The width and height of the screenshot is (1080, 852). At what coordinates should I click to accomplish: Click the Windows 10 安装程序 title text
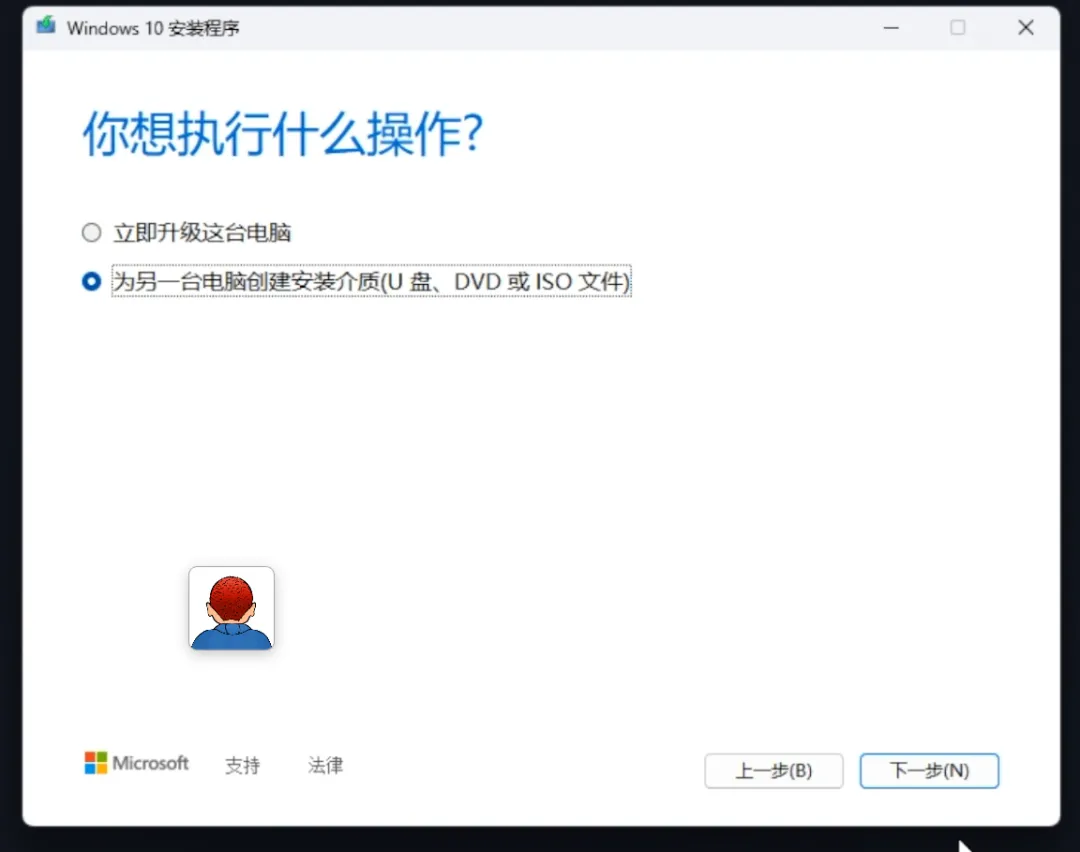pyautogui.click(x=153, y=28)
